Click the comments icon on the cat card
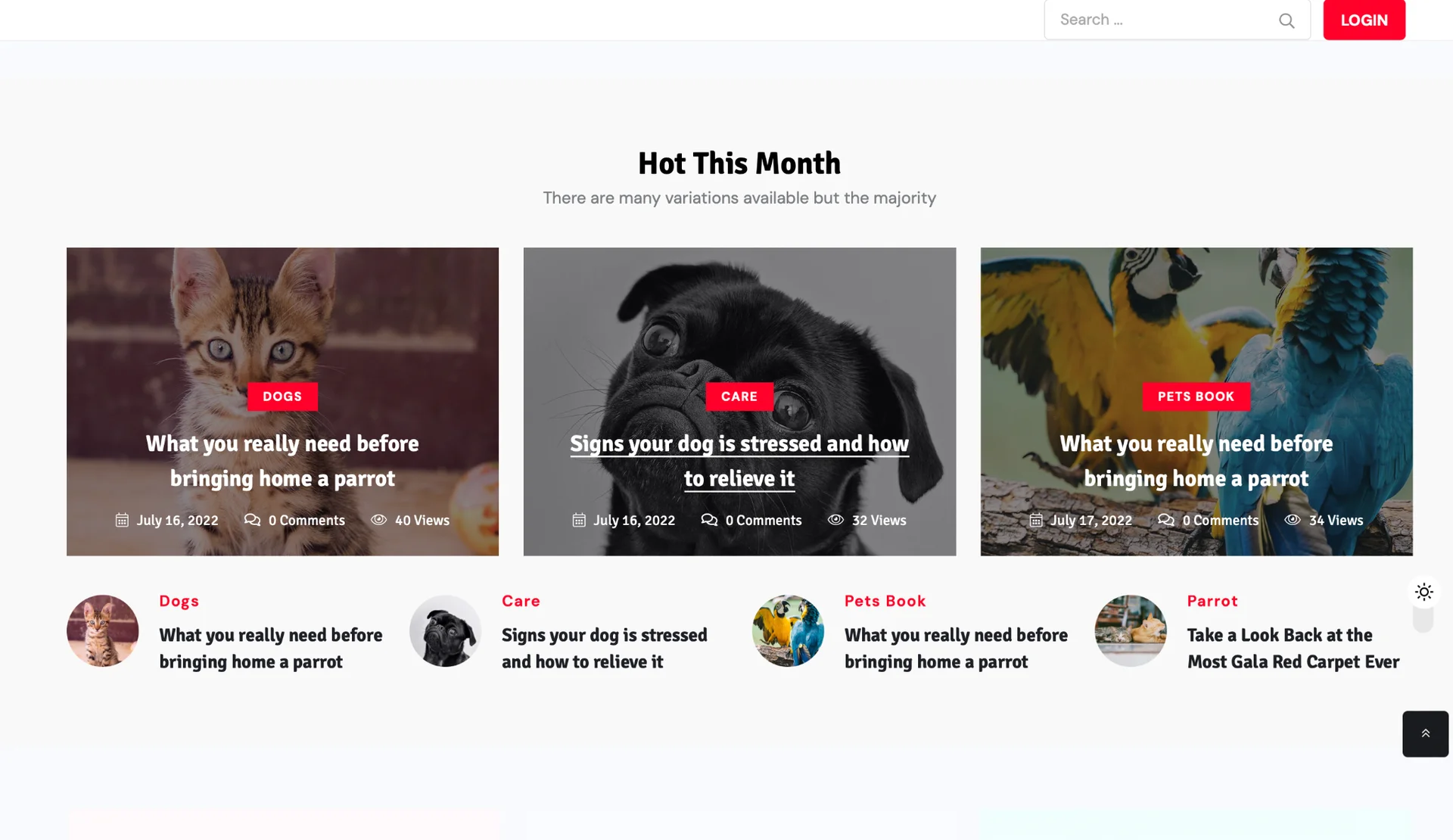The image size is (1453, 840). pos(252,520)
